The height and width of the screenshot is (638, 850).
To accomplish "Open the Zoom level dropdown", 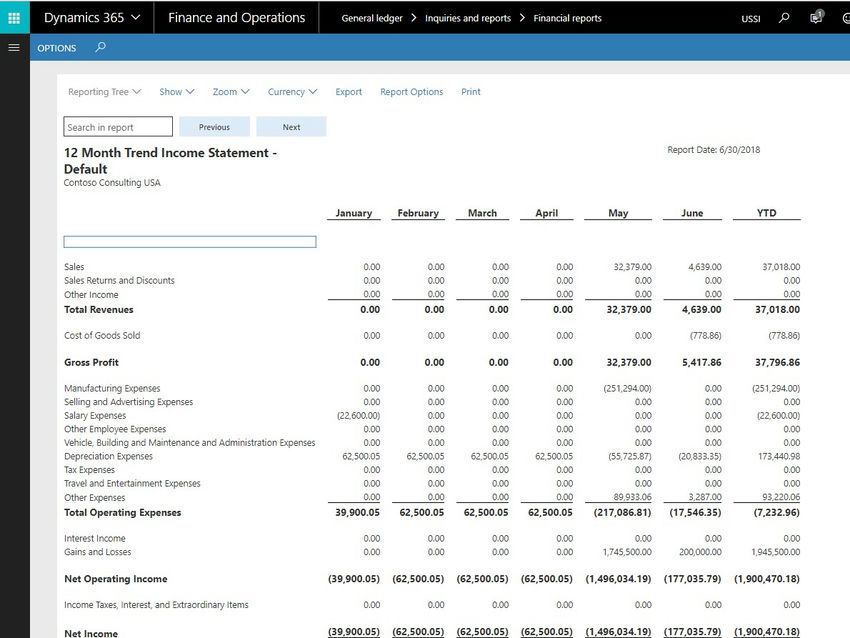I will pyautogui.click(x=230, y=91).
